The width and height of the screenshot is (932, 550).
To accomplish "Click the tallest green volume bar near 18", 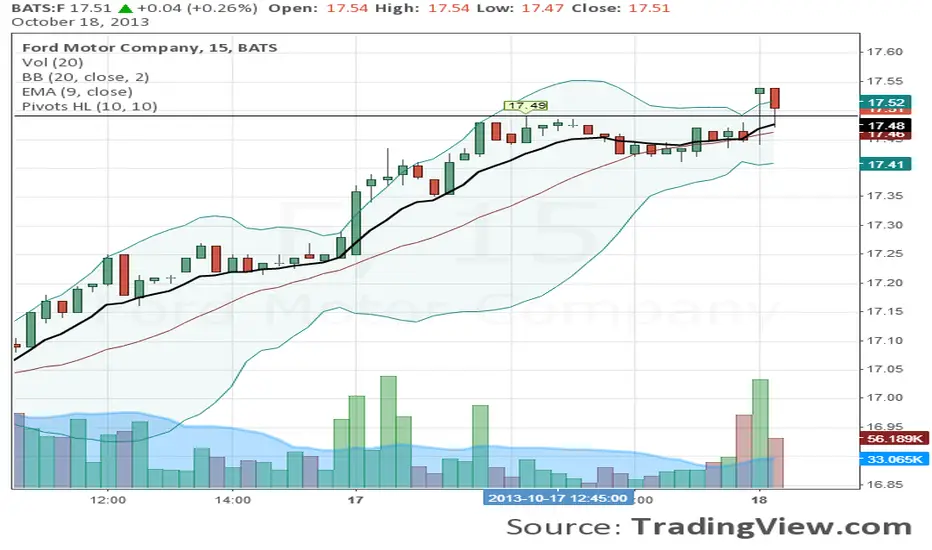I will coord(760,433).
